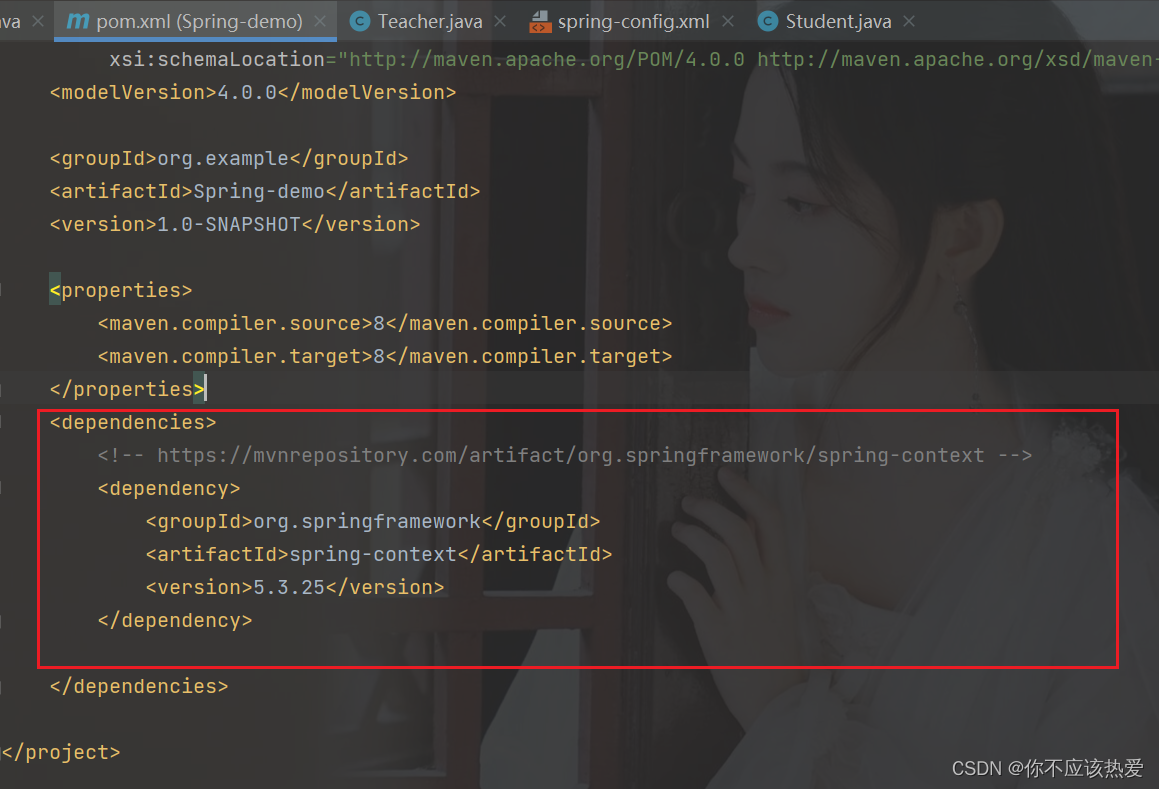Image resolution: width=1159 pixels, height=789 pixels.
Task: Click the maven.compiler.target line
Action: [384, 356]
